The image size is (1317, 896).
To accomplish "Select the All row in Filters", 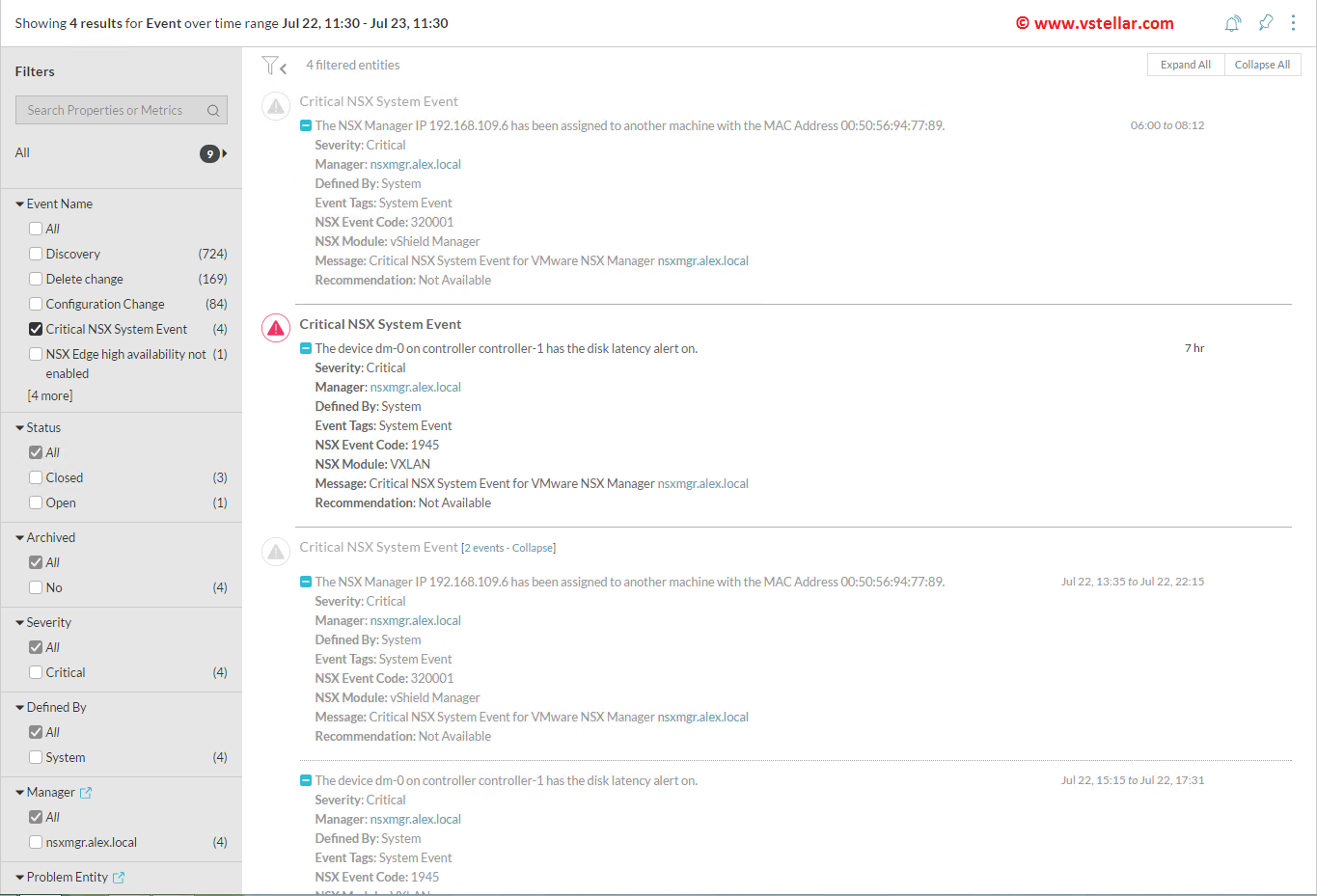I will [x=122, y=153].
